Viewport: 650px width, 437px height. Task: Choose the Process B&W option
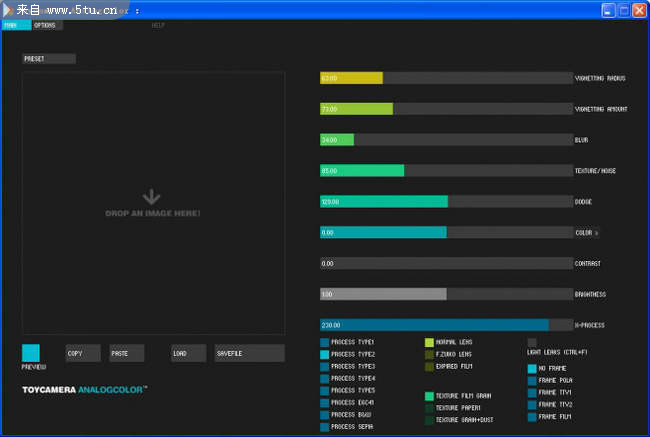[325, 414]
